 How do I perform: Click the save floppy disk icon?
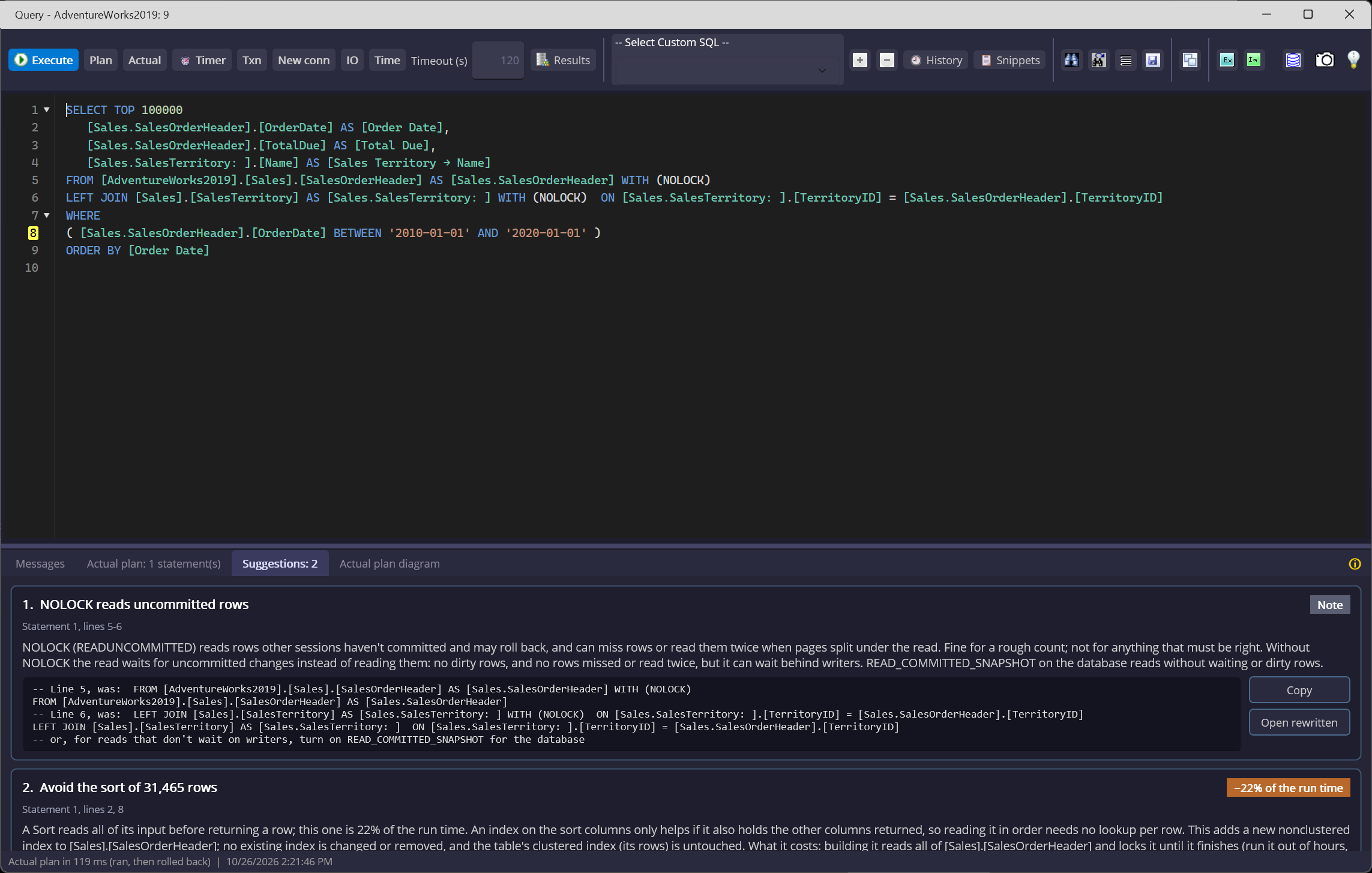tap(1153, 60)
